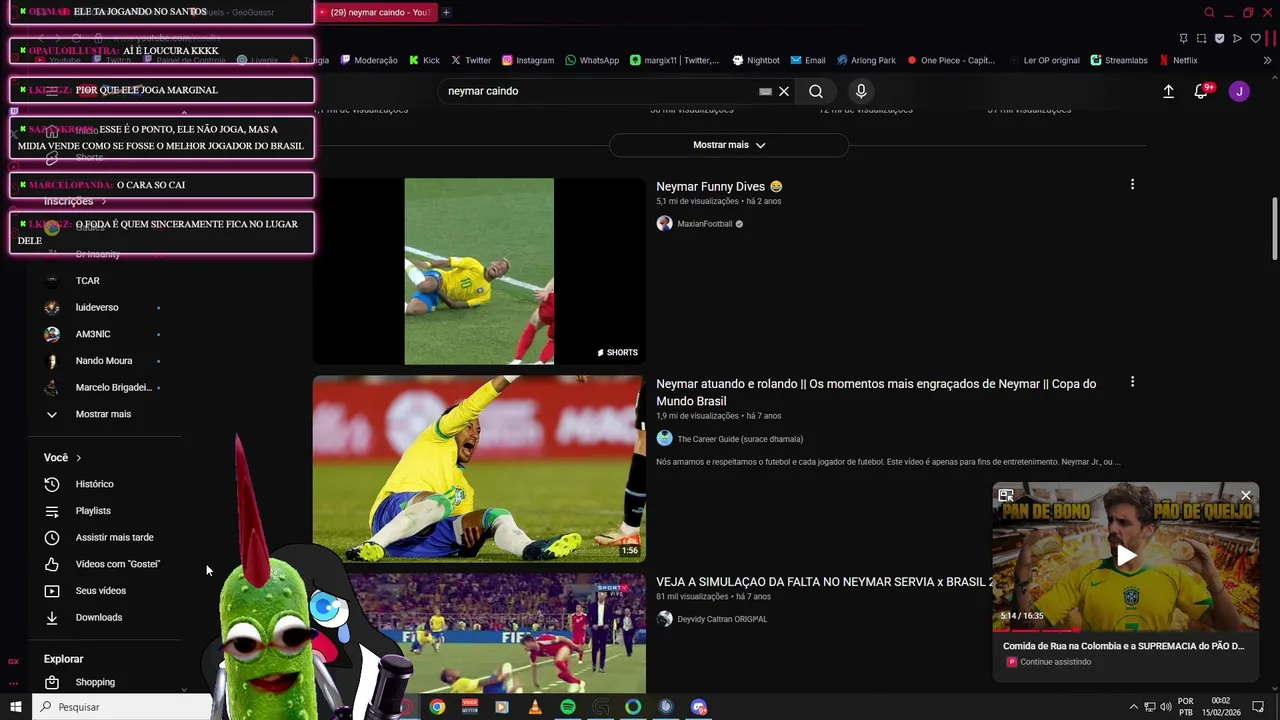Open the Moderação bookmark
This screenshot has width=1280, height=720.
coord(369,60)
